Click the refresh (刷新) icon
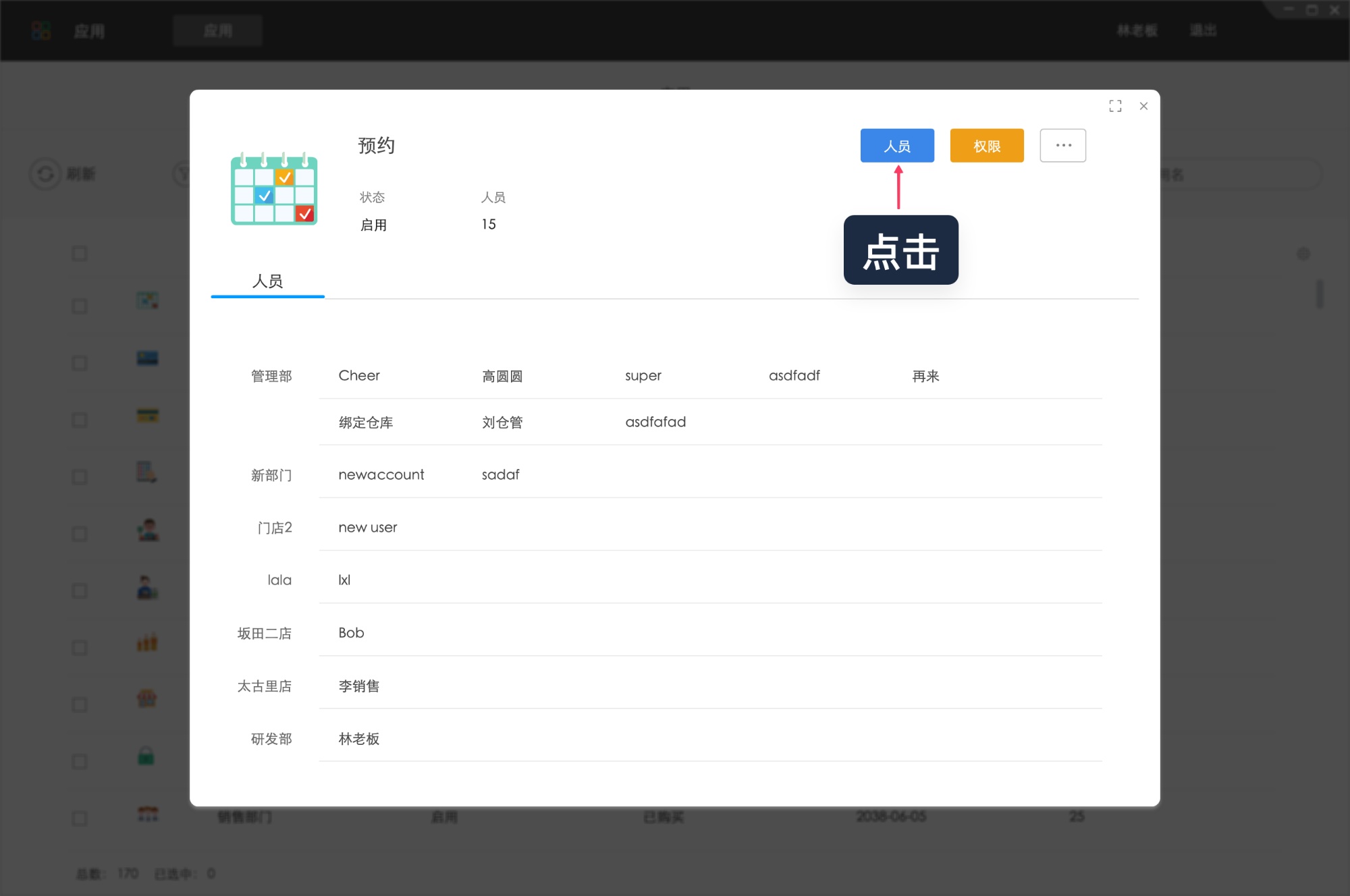This screenshot has width=1350, height=896. point(45,174)
